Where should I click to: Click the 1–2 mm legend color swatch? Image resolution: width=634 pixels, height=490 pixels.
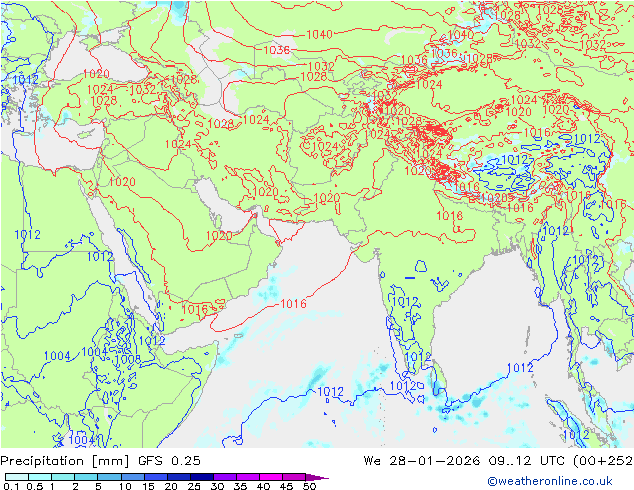pos(63,477)
